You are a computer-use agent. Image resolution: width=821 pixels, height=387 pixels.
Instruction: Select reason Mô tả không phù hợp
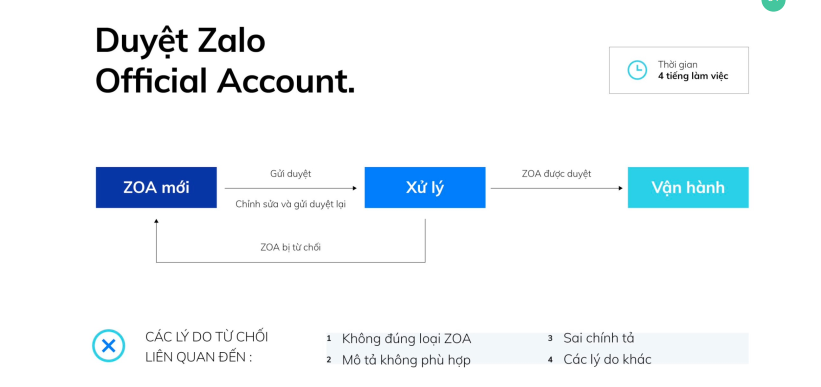click(x=406, y=360)
